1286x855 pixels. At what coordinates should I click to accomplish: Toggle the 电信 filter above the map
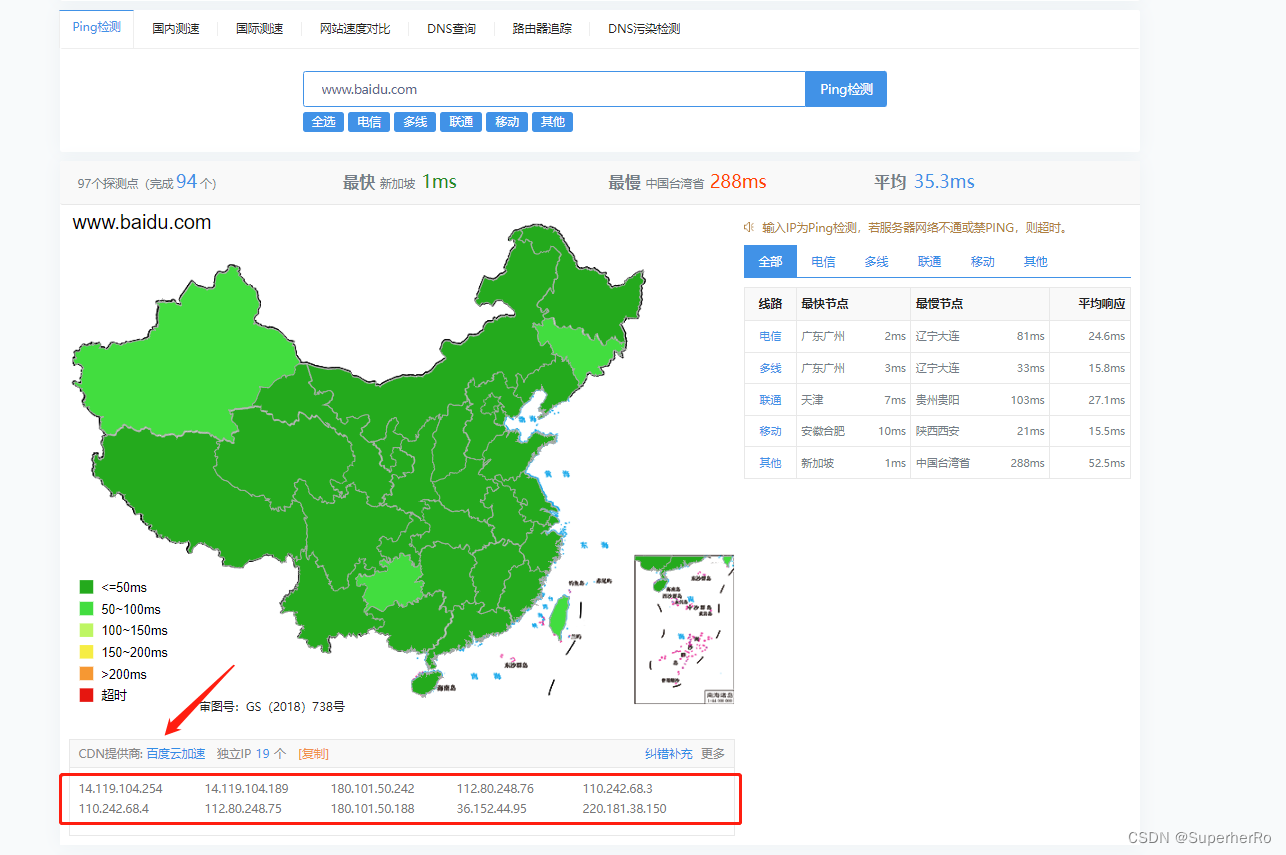pyautogui.click(x=369, y=121)
